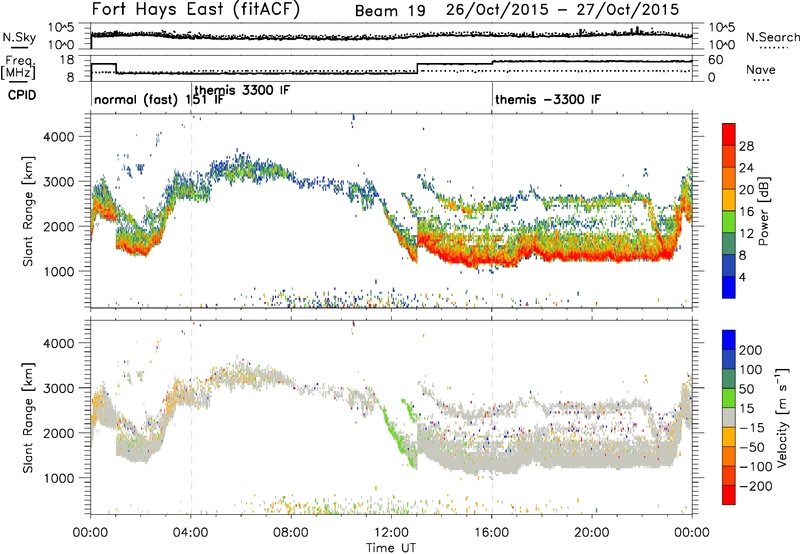This screenshot has width=800, height=554.
Task: Click the "60" label on the Nave axis
Action: click(716, 60)
